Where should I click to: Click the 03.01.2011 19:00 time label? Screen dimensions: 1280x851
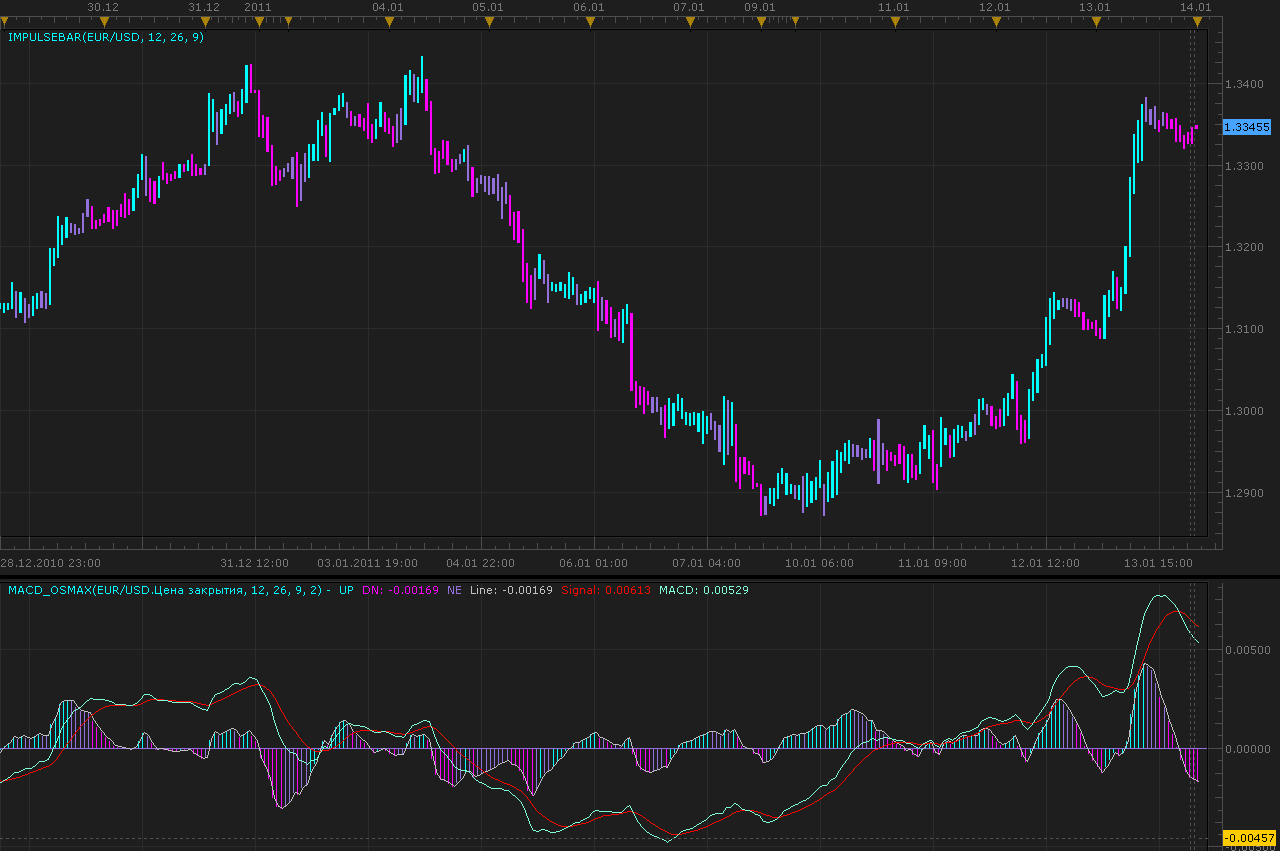[x=367, y=563]
